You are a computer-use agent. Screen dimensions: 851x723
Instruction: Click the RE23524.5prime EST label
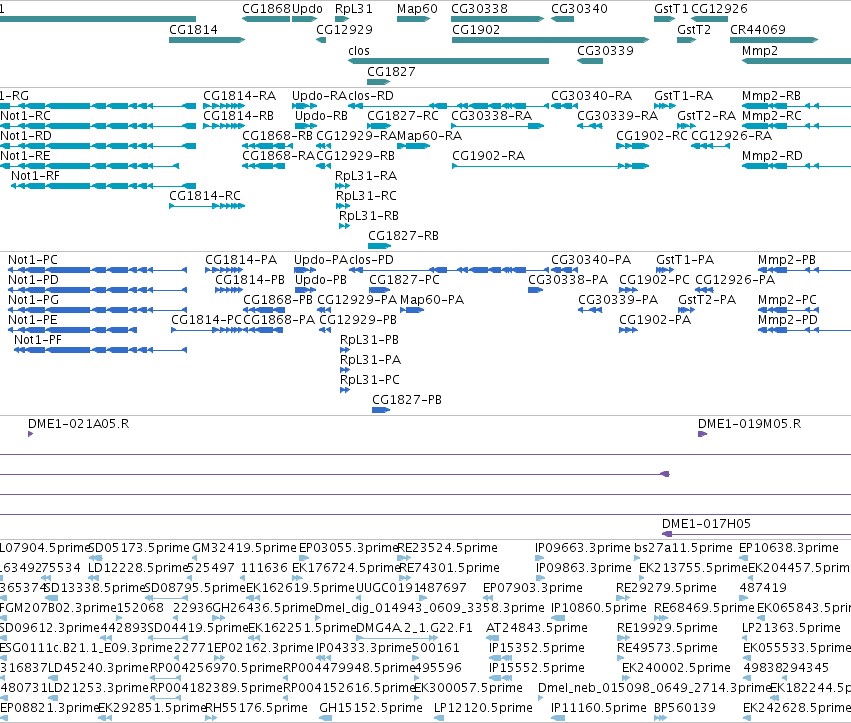(447, 548)
